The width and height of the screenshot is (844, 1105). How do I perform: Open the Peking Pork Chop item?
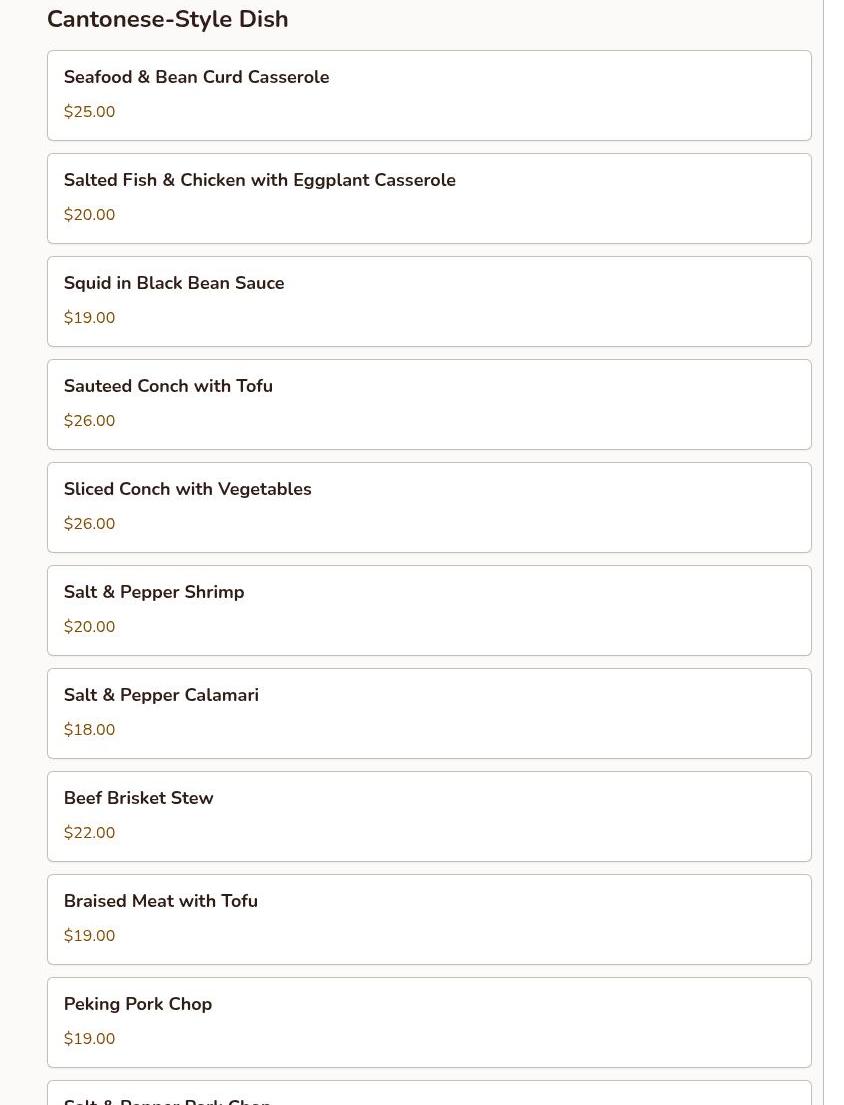[x=429, y=1021]
